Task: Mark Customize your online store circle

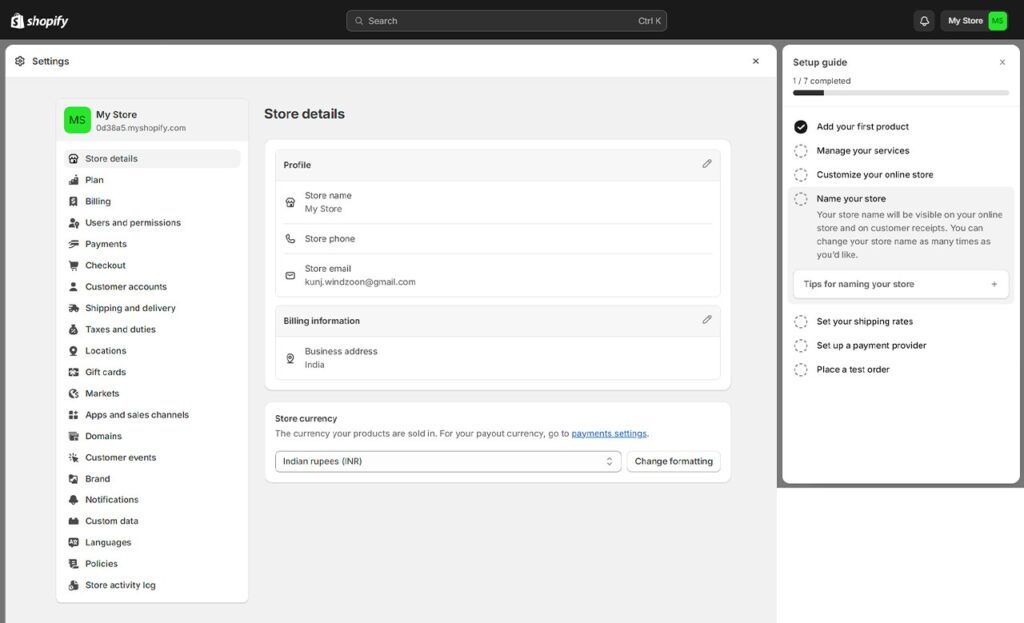Action: pos(801,175)
